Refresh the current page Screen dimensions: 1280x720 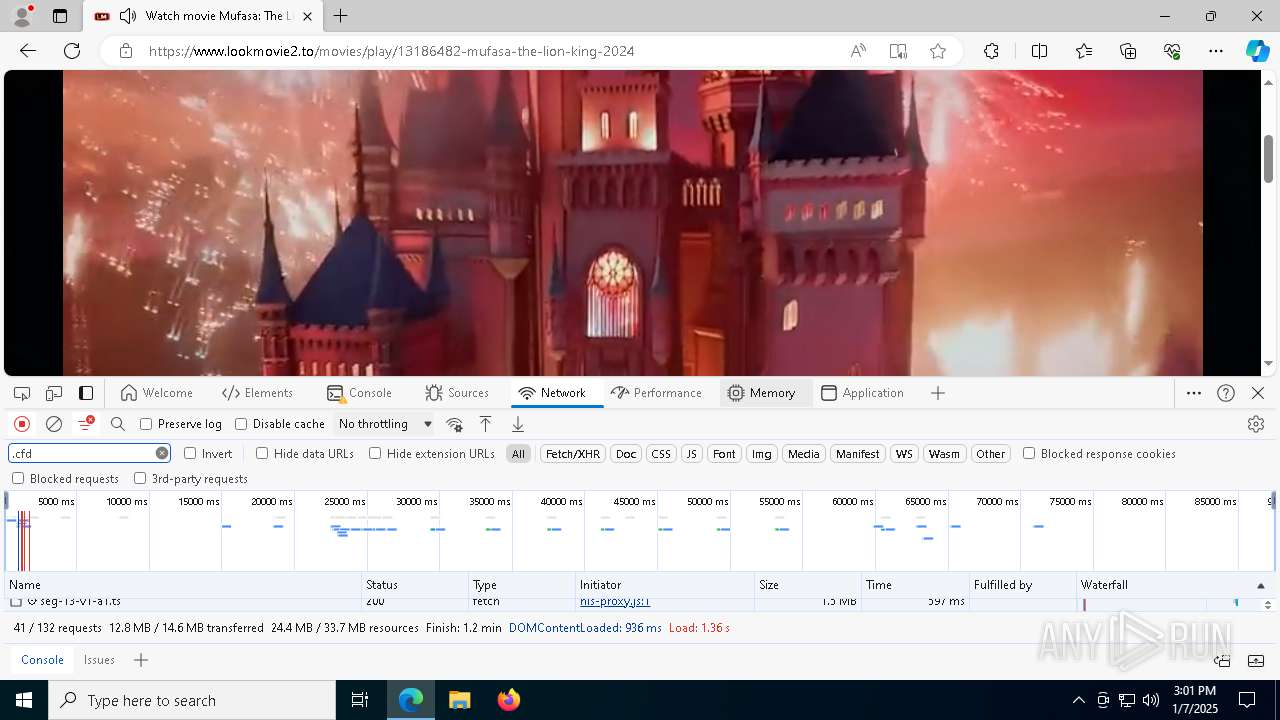tap(72, 51)
